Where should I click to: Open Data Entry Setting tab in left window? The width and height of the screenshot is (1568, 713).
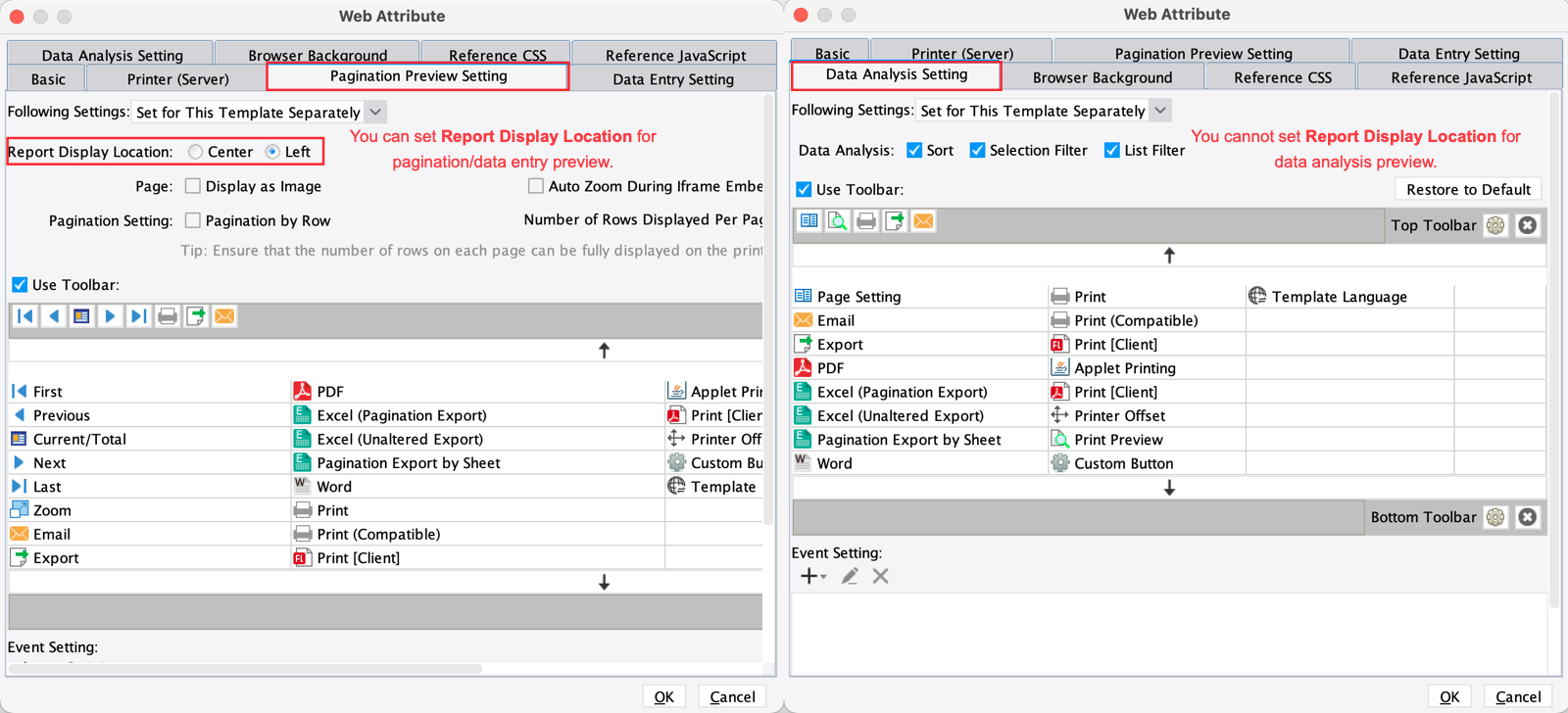[673, 79]
